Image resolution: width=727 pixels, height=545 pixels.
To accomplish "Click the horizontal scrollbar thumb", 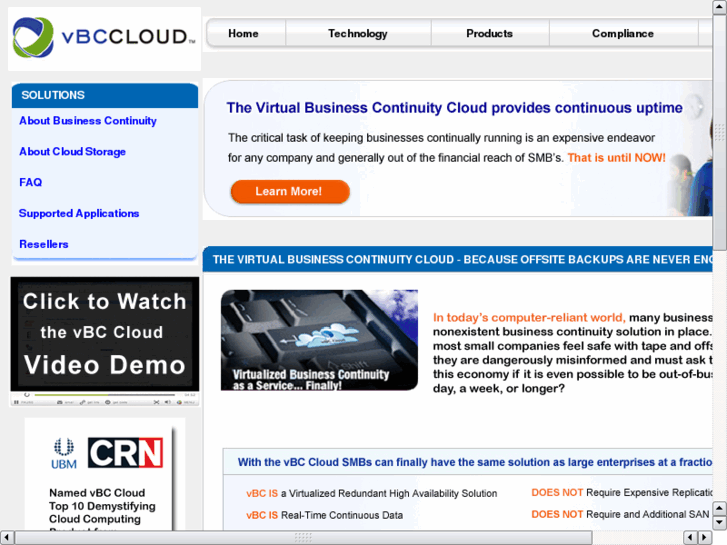I will (x=303, y=538).
